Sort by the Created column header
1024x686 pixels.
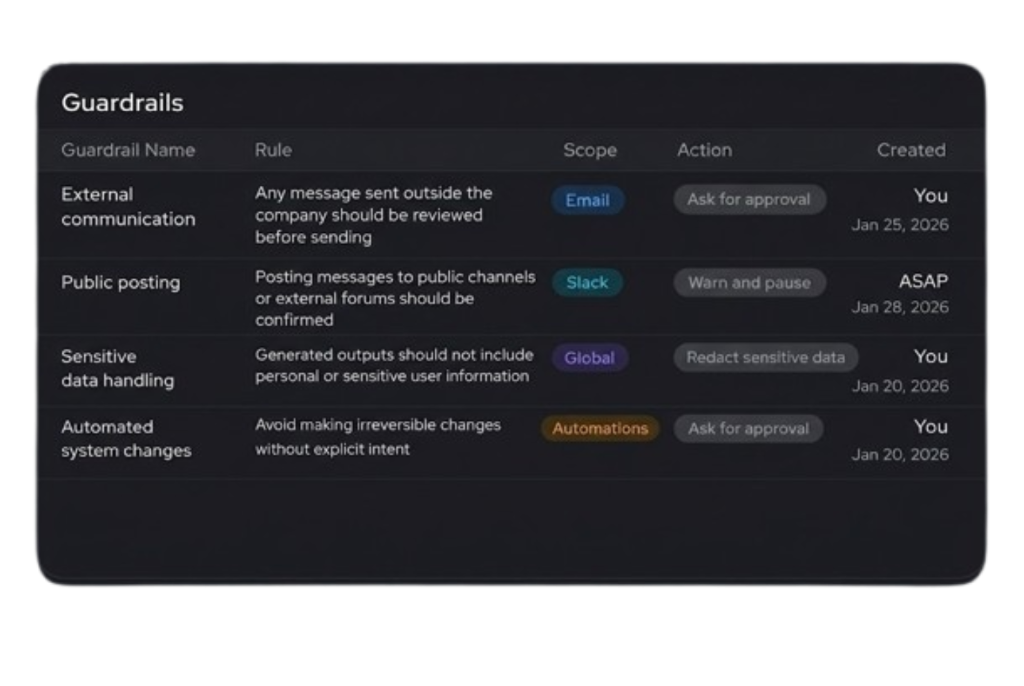coord(910,150)
